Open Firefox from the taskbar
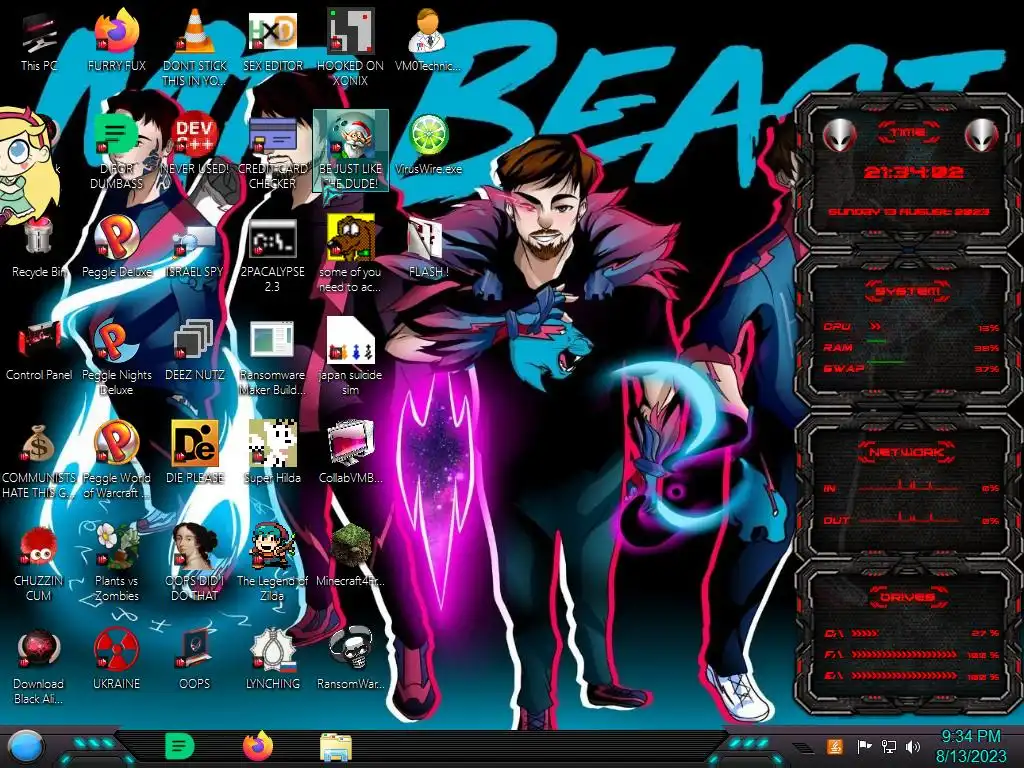1024x768 pixels. [258, 746]
